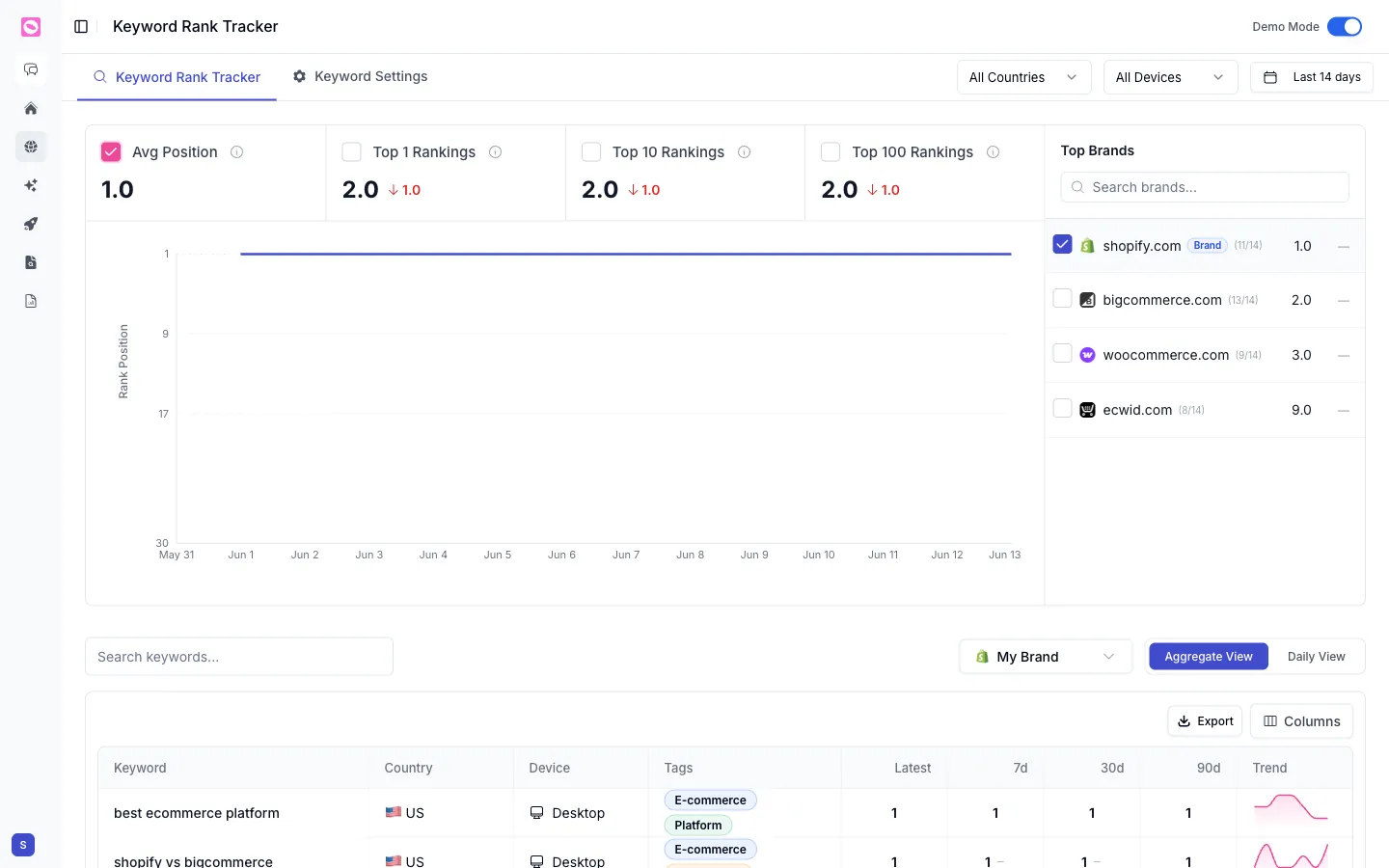Open the file report icon in sidebar
1389x868 pixels.
31,301
